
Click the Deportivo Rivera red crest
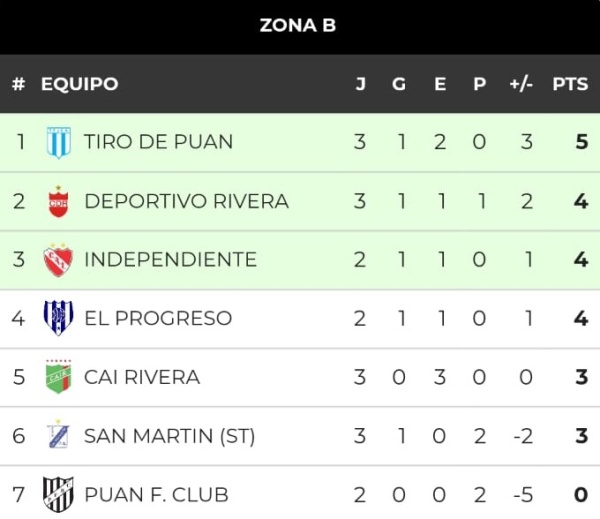pyautogui.click(x=59, y=201)
